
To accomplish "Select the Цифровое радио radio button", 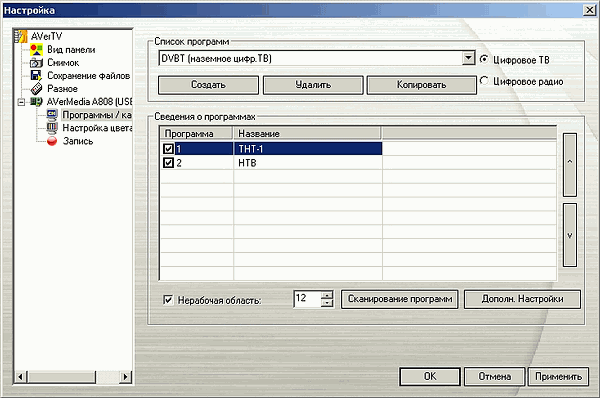I will click(x=484, y=81).
